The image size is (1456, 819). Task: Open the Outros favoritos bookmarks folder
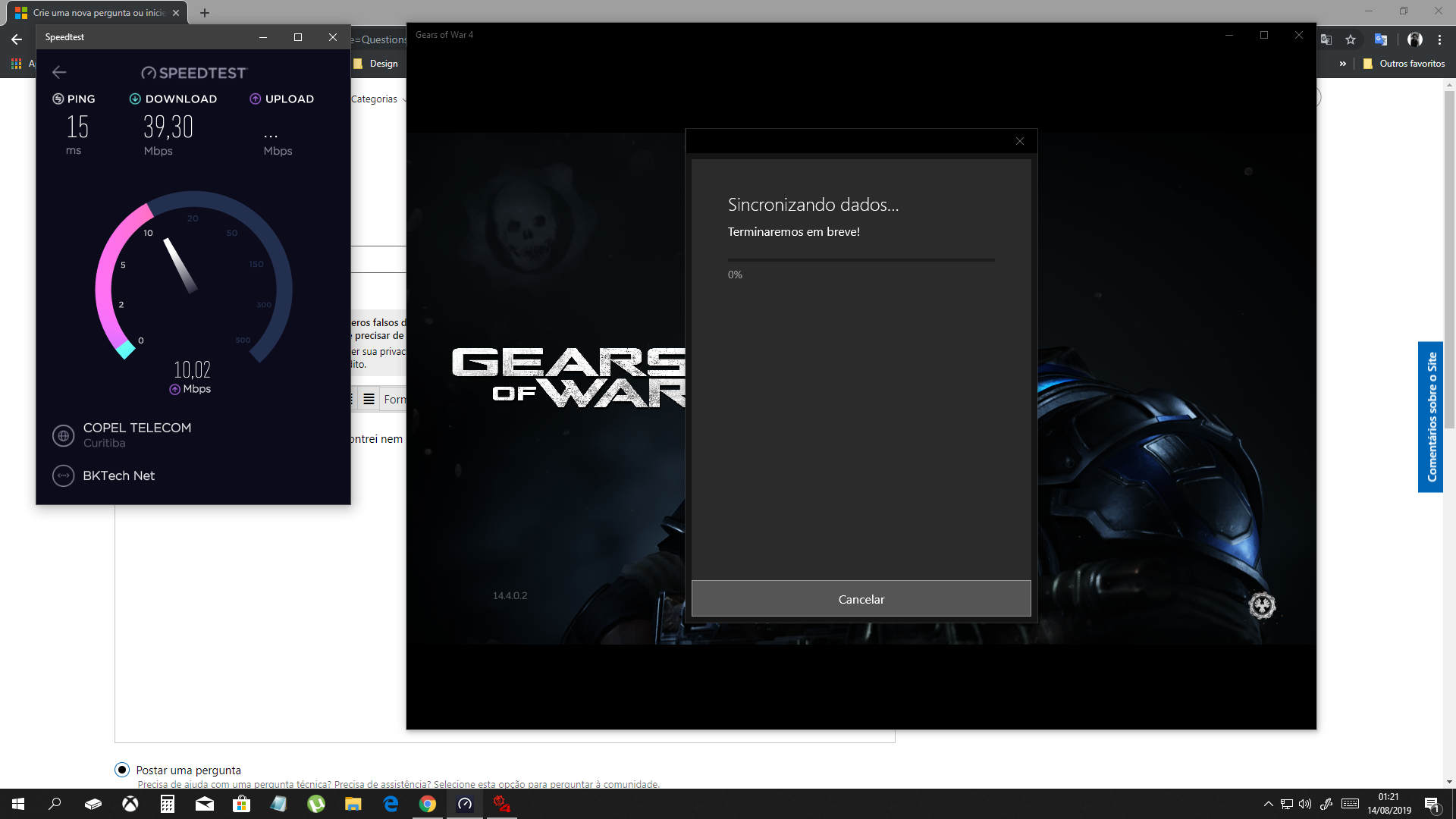1404,64
